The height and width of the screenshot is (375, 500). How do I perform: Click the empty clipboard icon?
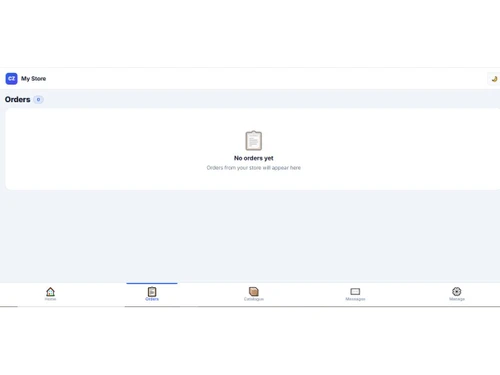click(x=254, y=140)
